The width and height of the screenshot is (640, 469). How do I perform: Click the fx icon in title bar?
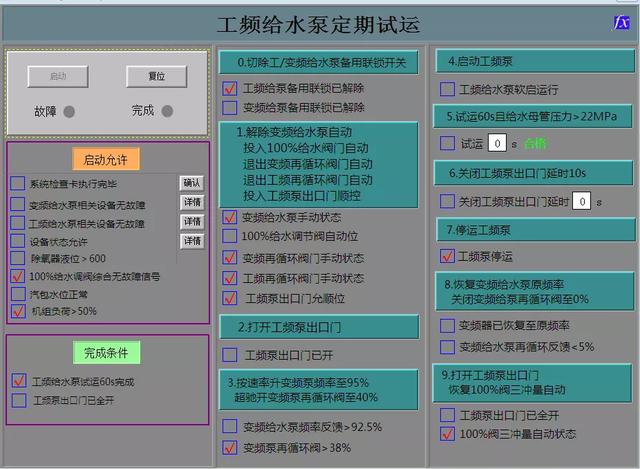click(621, 23)
